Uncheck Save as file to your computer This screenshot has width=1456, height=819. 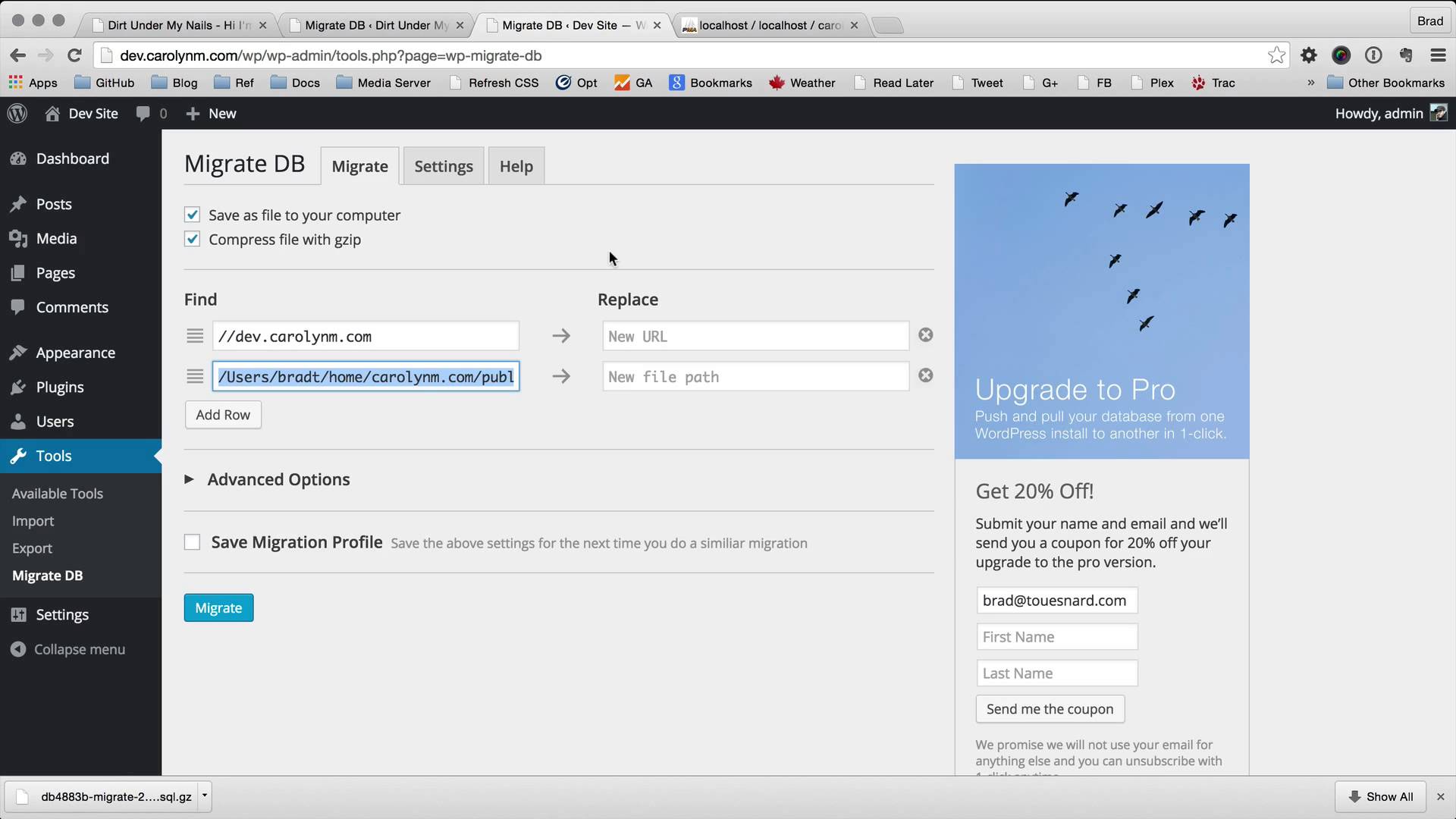(192, 215)
